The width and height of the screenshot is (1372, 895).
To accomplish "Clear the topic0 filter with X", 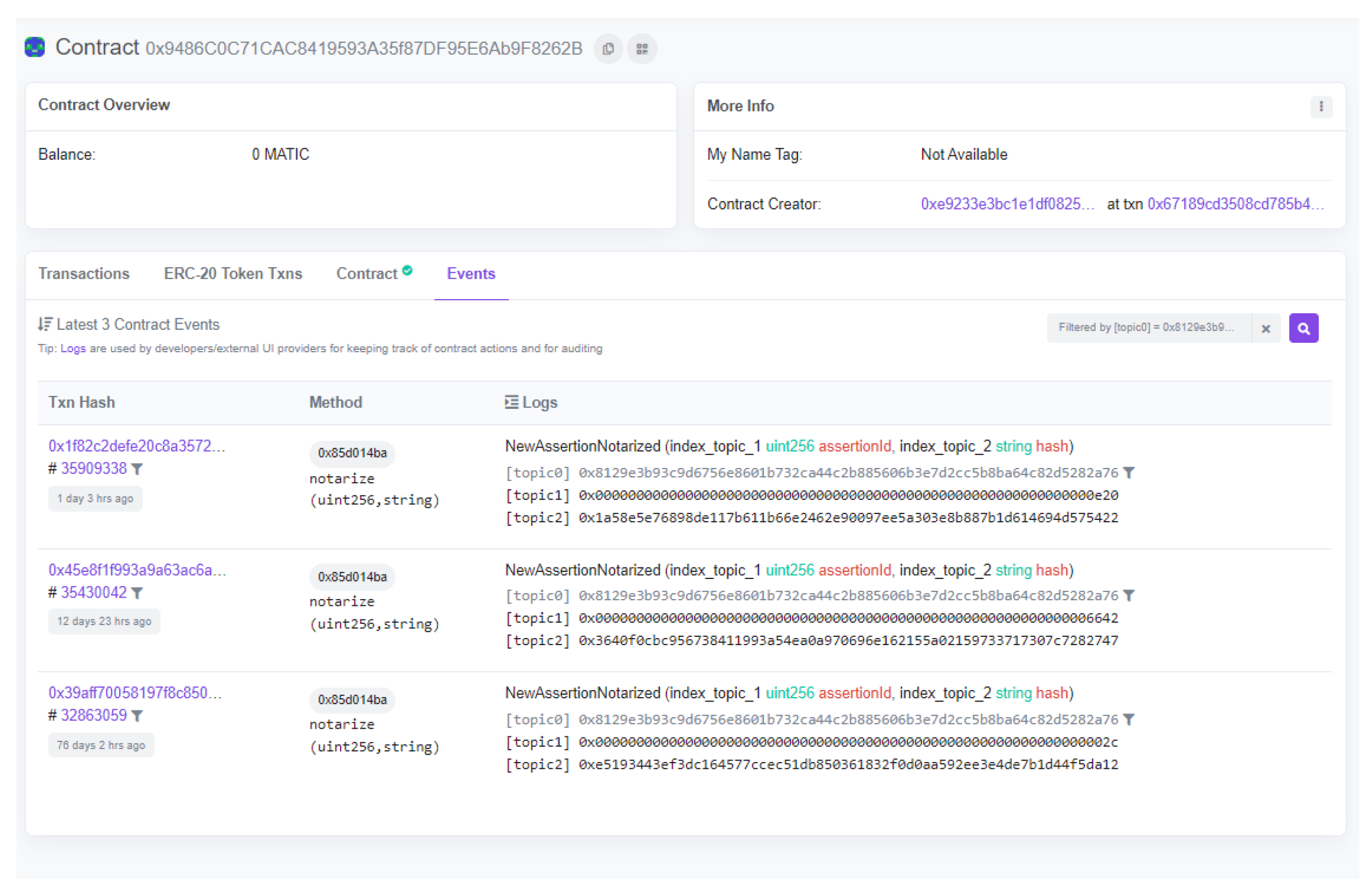I will 1266,328.
